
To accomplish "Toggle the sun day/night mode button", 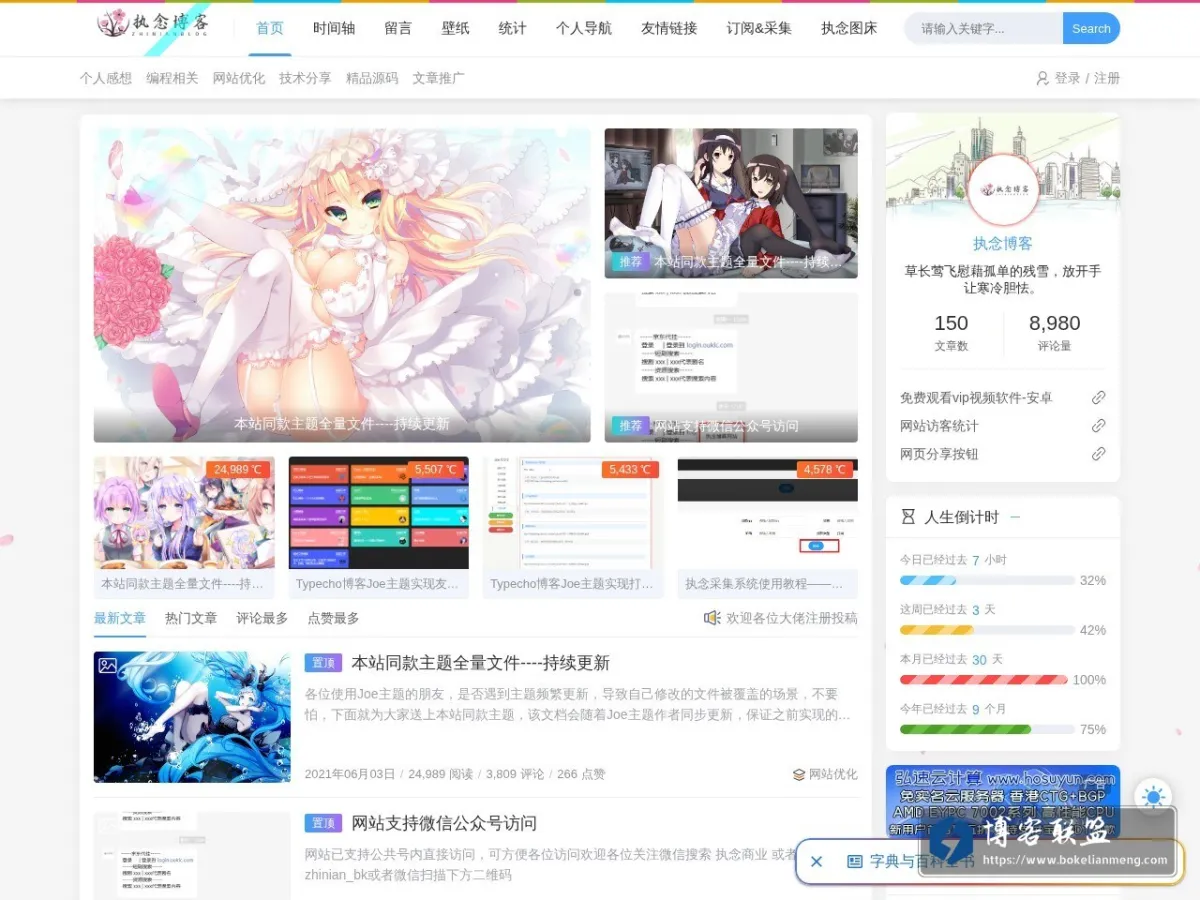I will coord(1154,797).
